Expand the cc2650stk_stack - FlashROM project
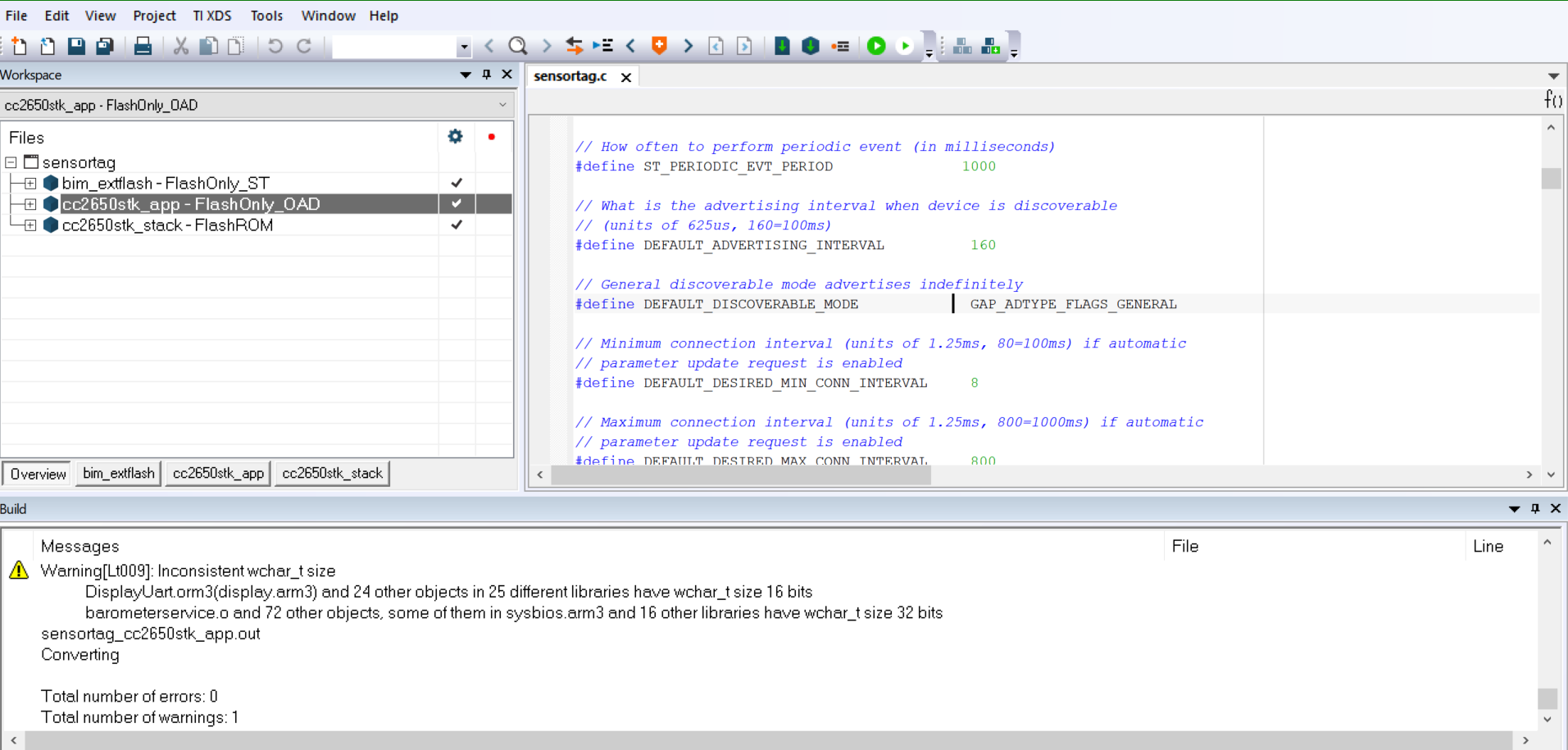This screenshot has height=750, width=1568. (30, 225)
